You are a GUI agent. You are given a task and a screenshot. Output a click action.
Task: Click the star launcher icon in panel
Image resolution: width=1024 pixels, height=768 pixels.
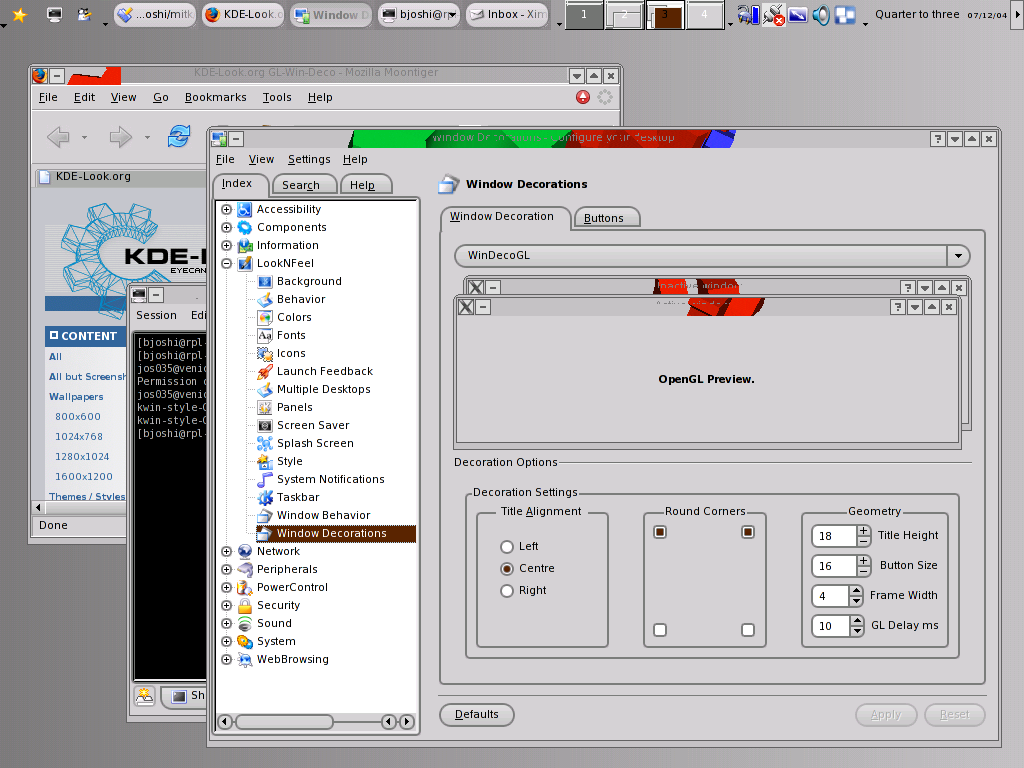[x=20, y=14]
